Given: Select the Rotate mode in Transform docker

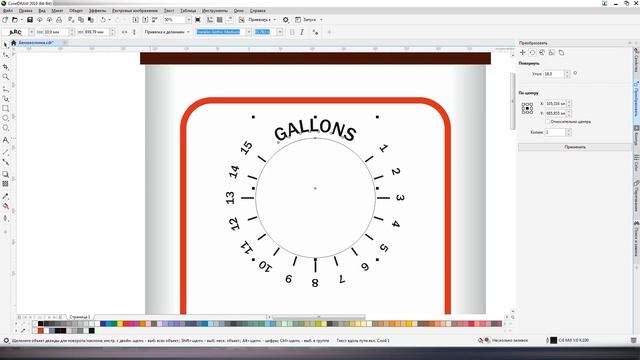Looking at the screenshot, I should (532, 53).
